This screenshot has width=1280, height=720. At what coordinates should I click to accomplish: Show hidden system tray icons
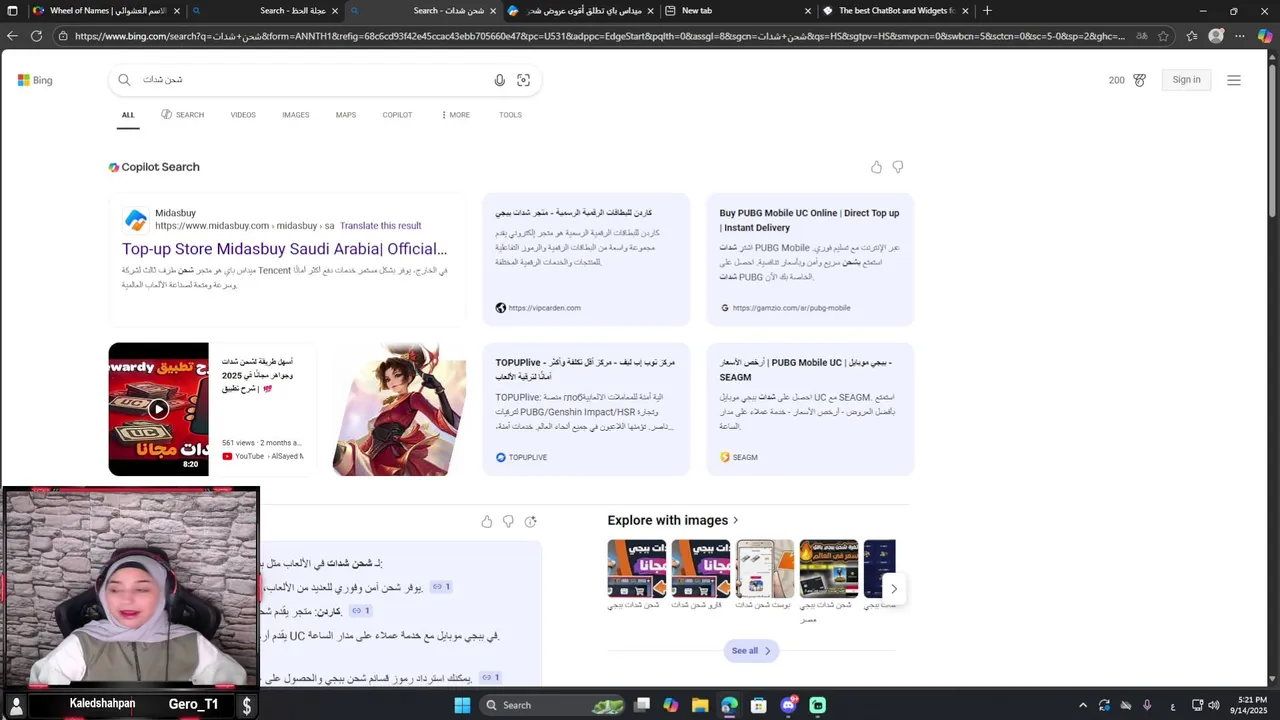point(1083,705)
